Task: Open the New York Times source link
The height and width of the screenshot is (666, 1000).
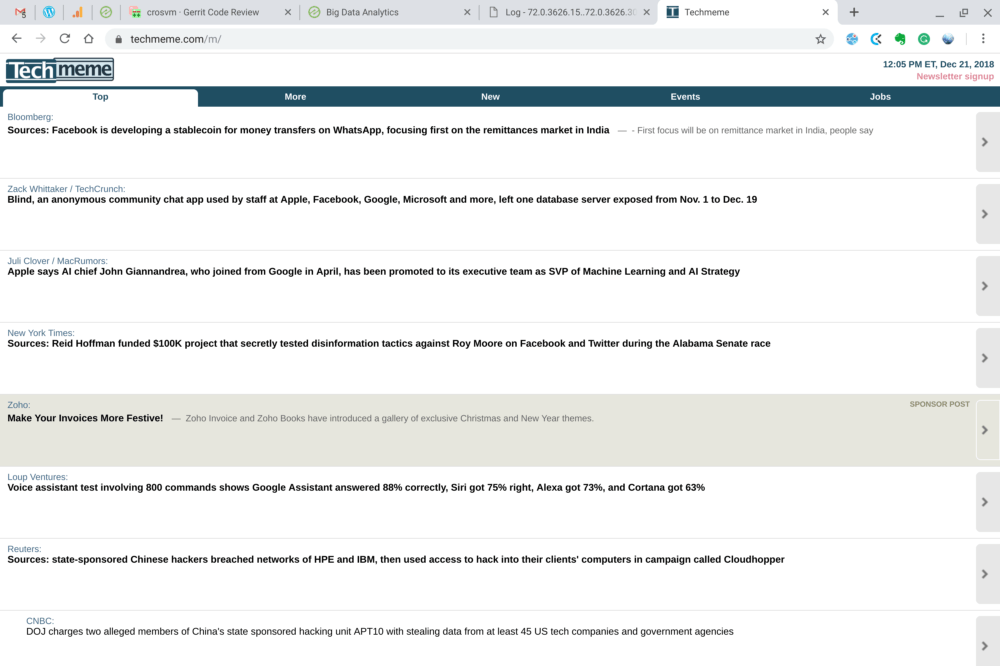Action: point(41,333)
